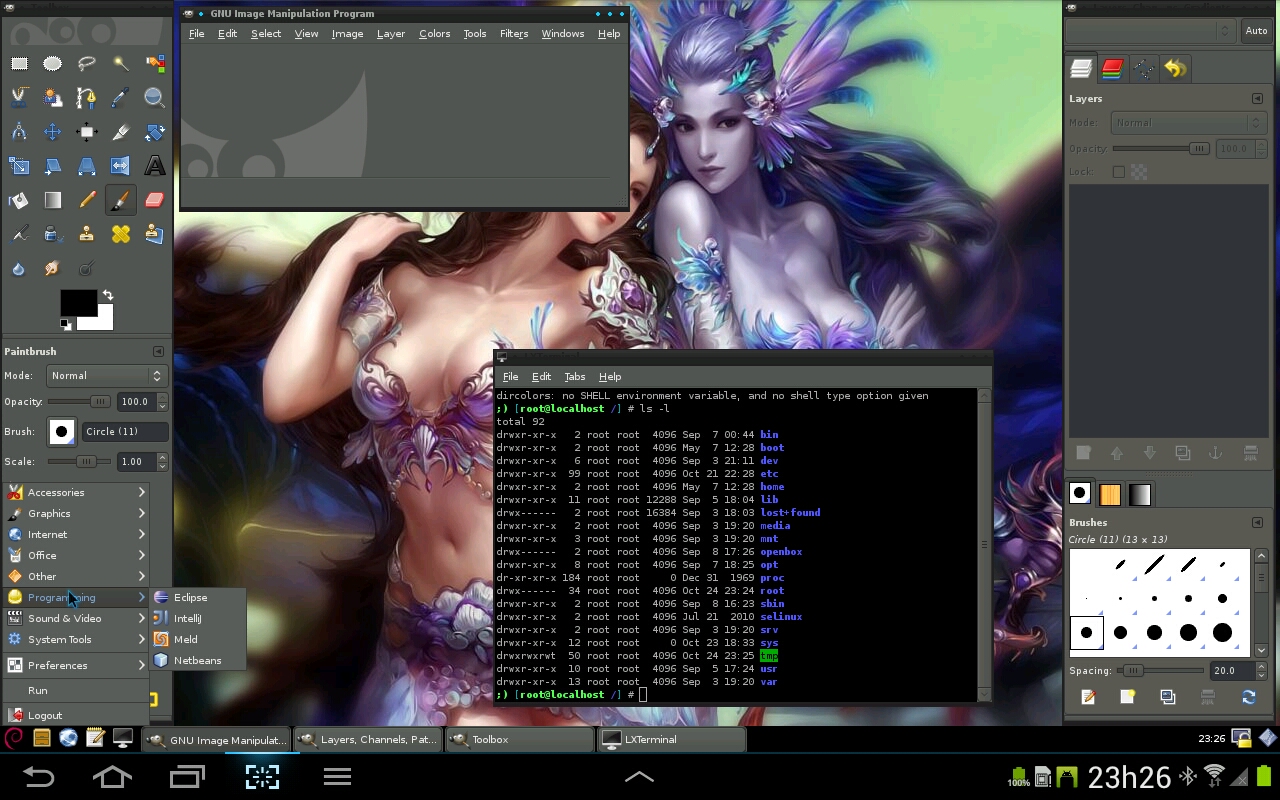1280x800 pixels.
Task: Adjust the Paintbrush Opacity slider
Action: pyautogui.click(x=80, y=402)
